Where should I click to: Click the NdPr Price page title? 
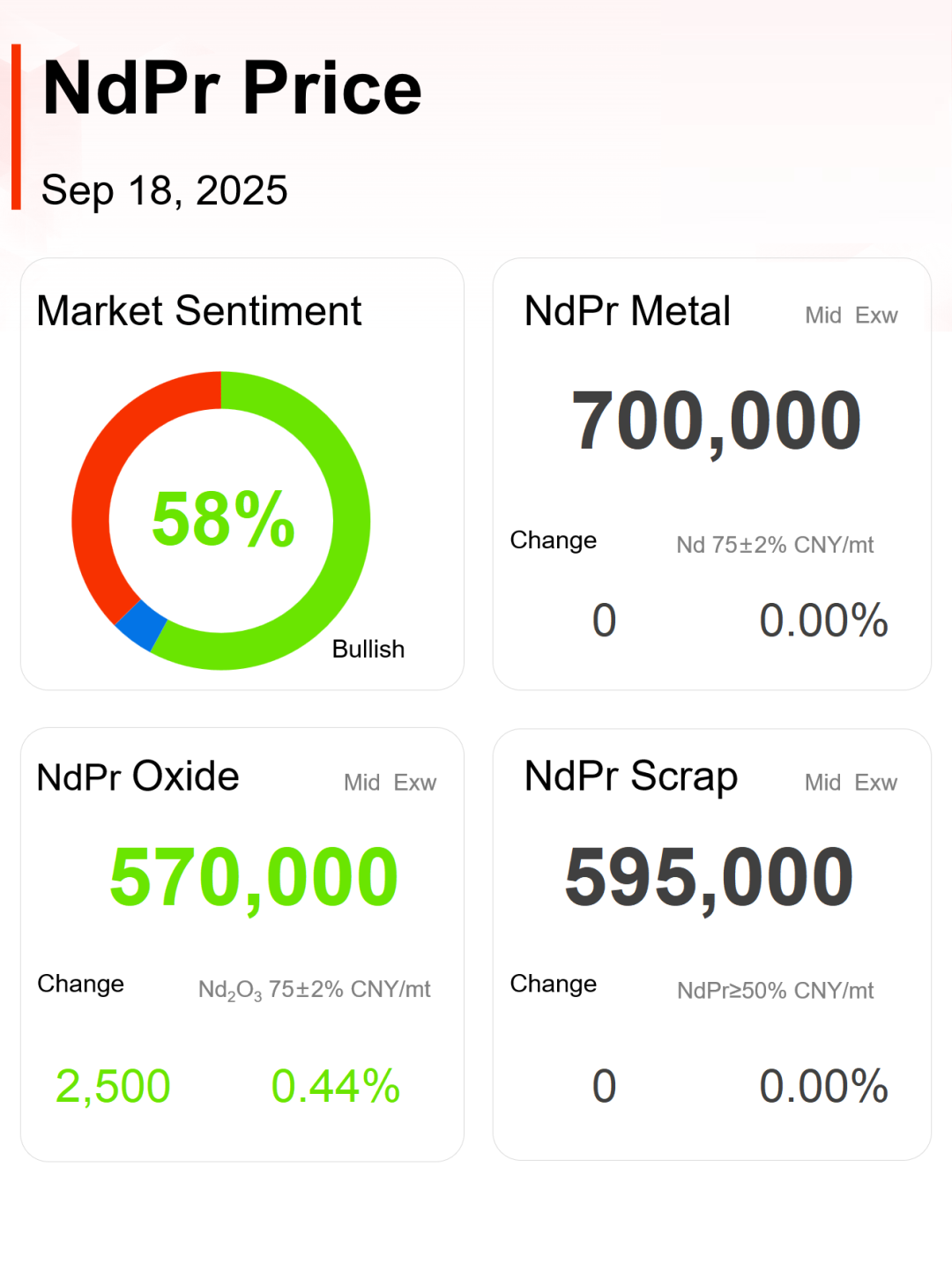coord(232,88)
